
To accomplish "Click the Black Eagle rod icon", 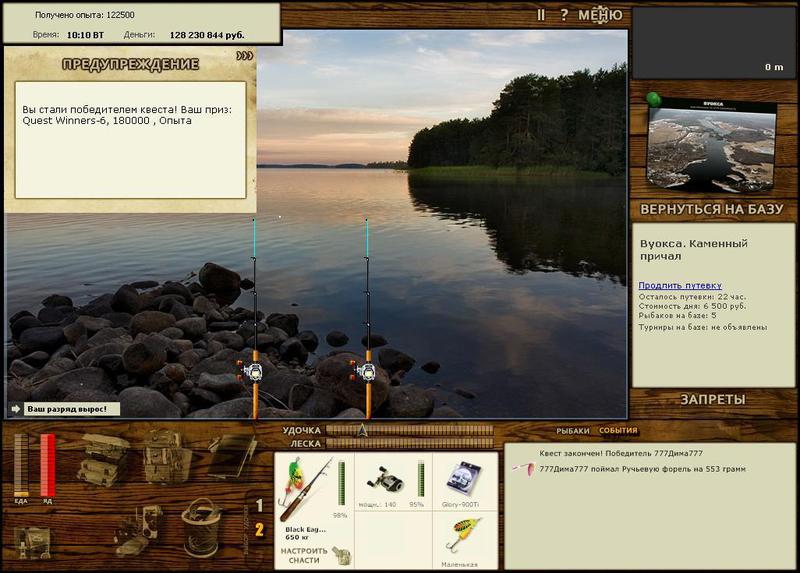I will pyautogui.click(x=305, y=489).
